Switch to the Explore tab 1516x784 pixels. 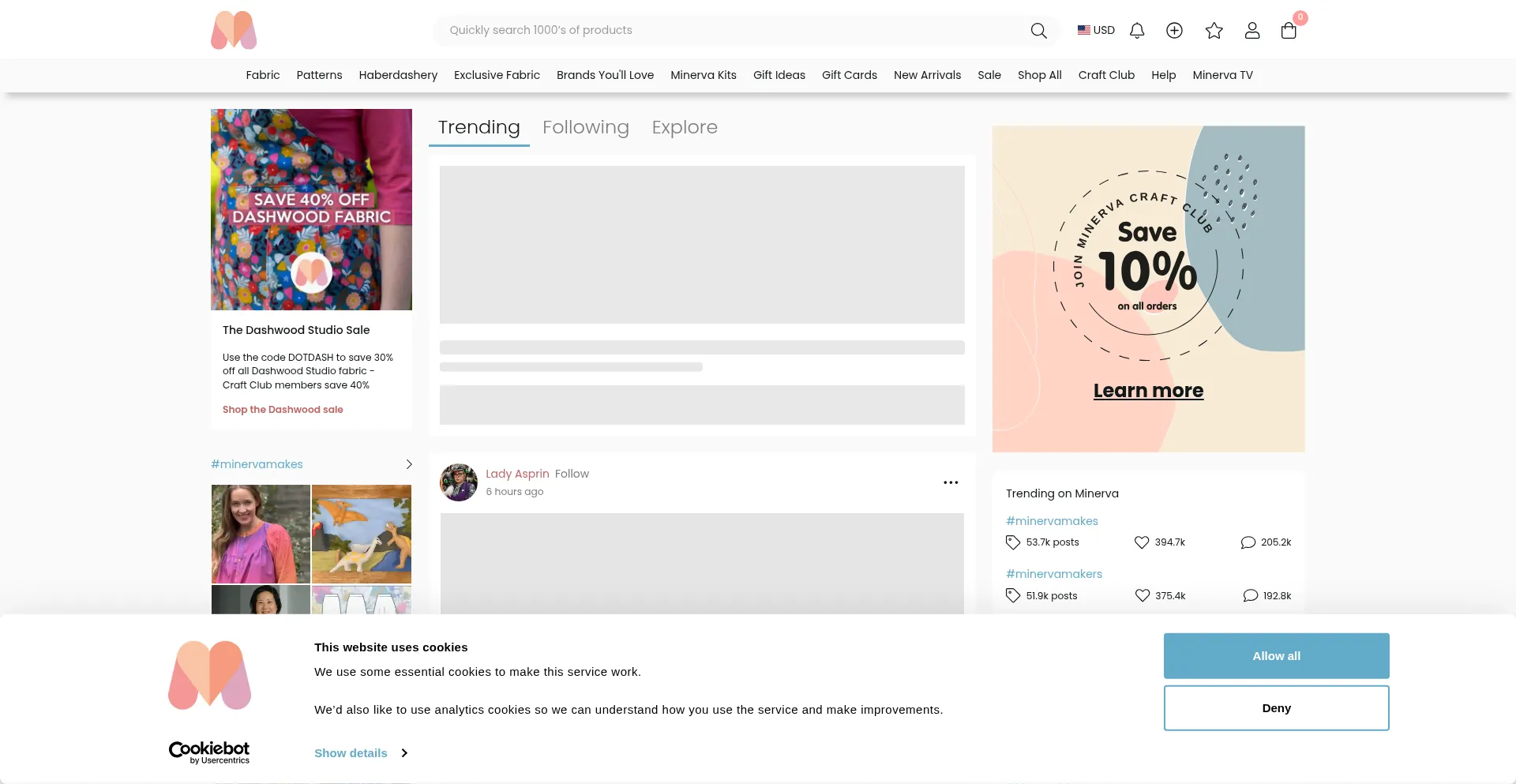pos(684,127)
